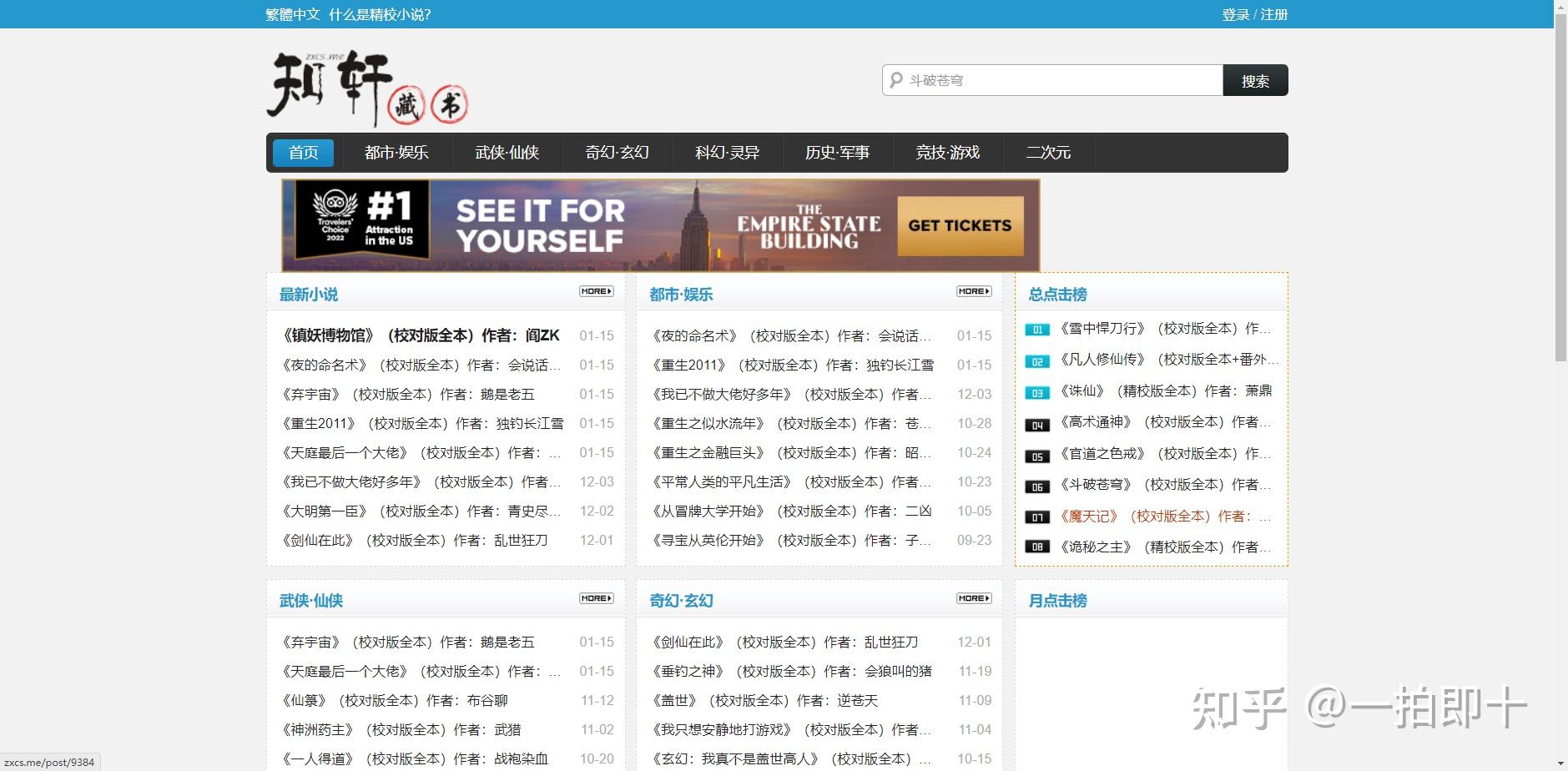Viewport: 1568px width, 771px height.
Task: Open 《雪中悍刀行》 in 总点击榜
Action: [1165, 329]
